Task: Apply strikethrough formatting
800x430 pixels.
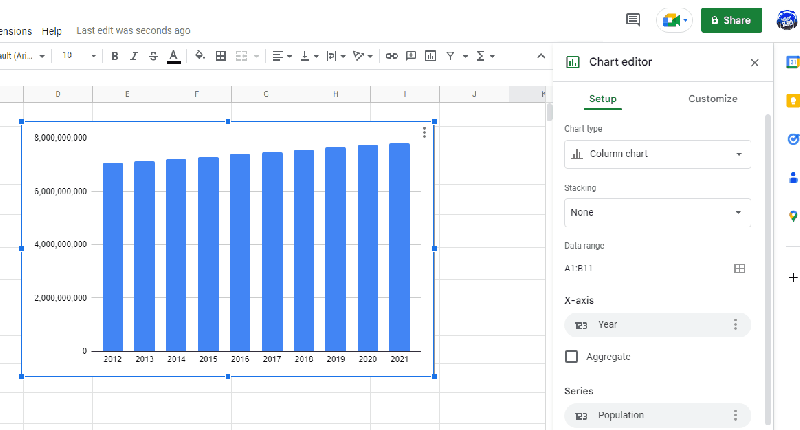Action: click(x=153, y=56)
